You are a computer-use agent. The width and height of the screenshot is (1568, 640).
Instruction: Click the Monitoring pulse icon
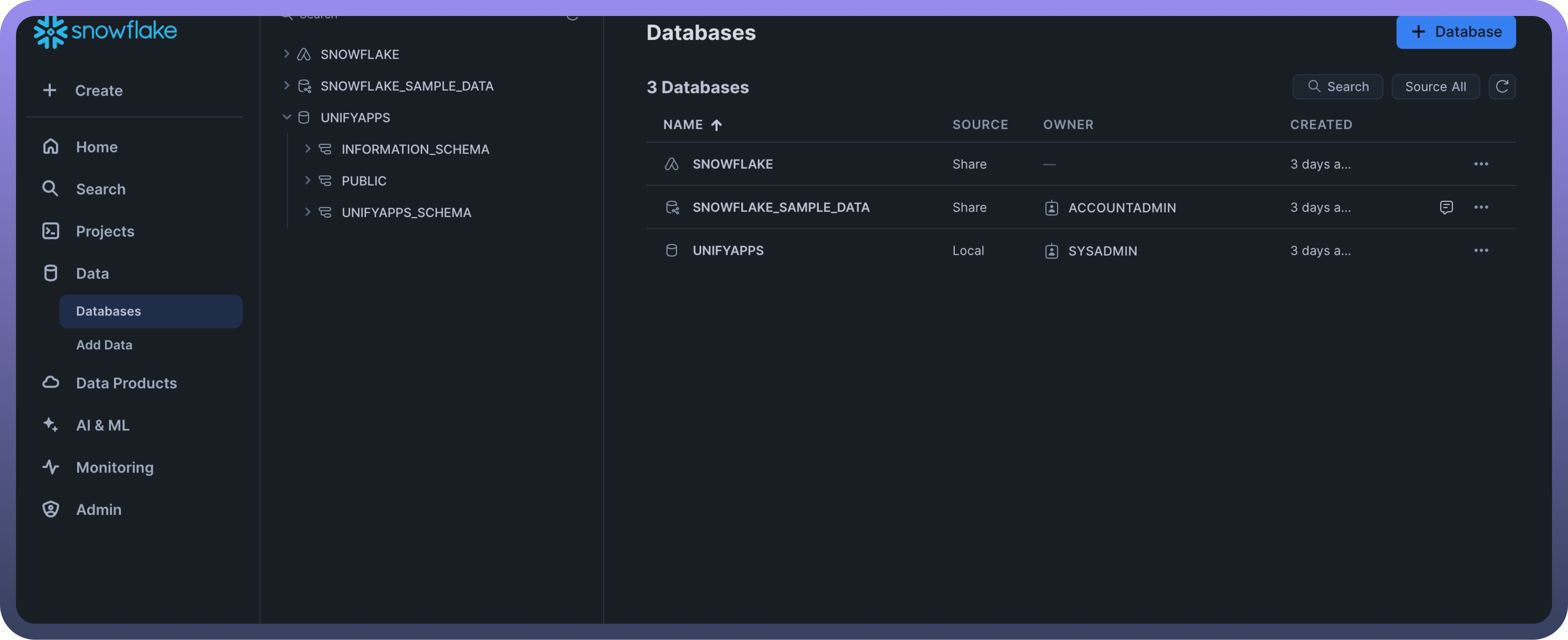pos(50,467)
